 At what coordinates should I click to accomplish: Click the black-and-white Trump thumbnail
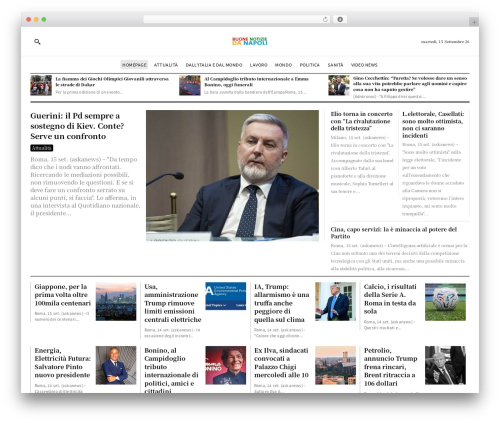coord(445,365)
